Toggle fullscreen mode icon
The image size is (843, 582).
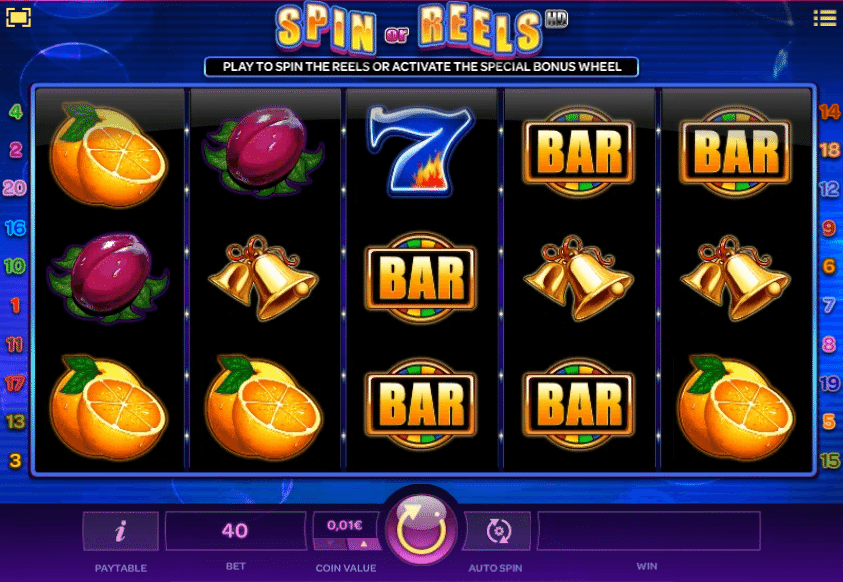tap(18, 18)
